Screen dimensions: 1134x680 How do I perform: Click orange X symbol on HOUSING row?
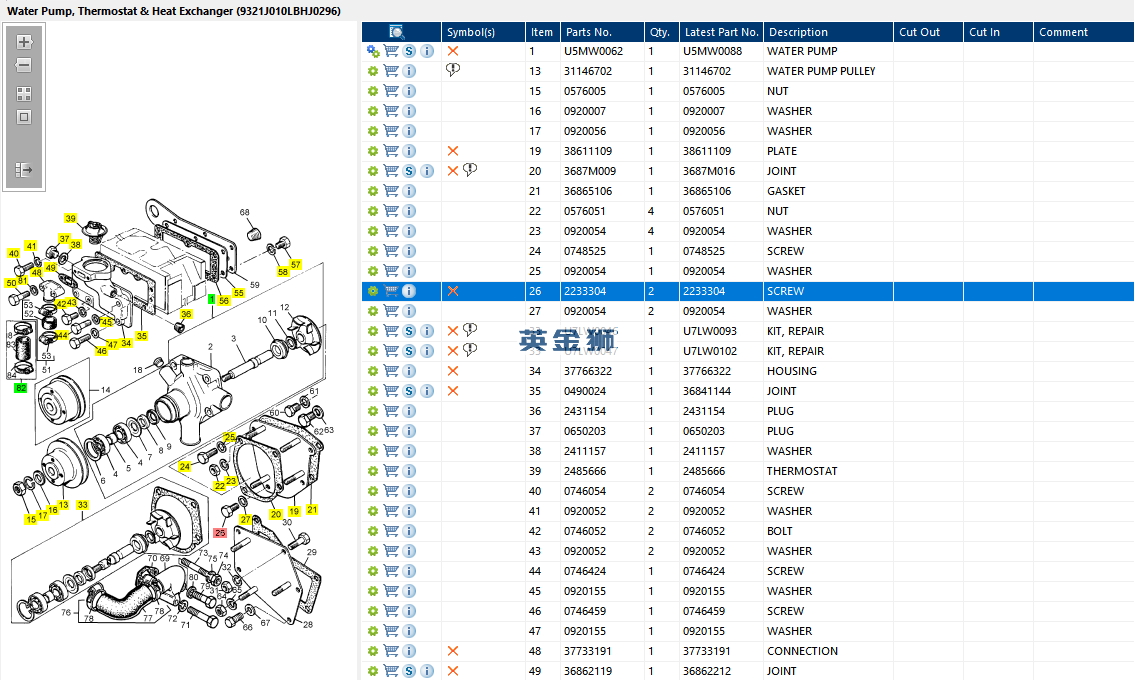453,371
